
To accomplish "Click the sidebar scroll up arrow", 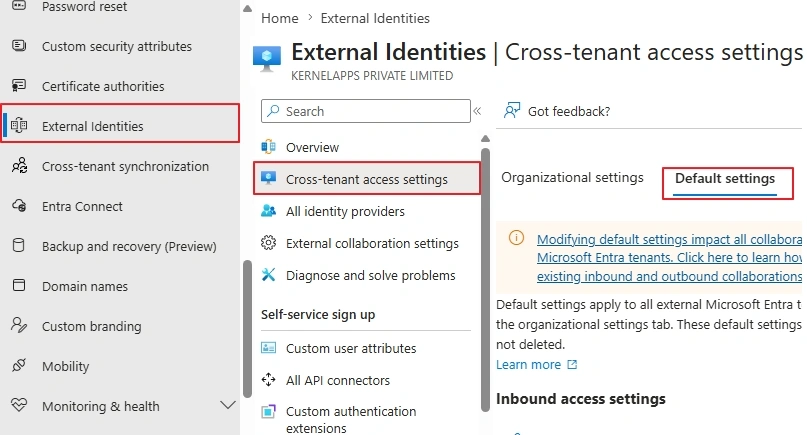I will pos(248,9).
